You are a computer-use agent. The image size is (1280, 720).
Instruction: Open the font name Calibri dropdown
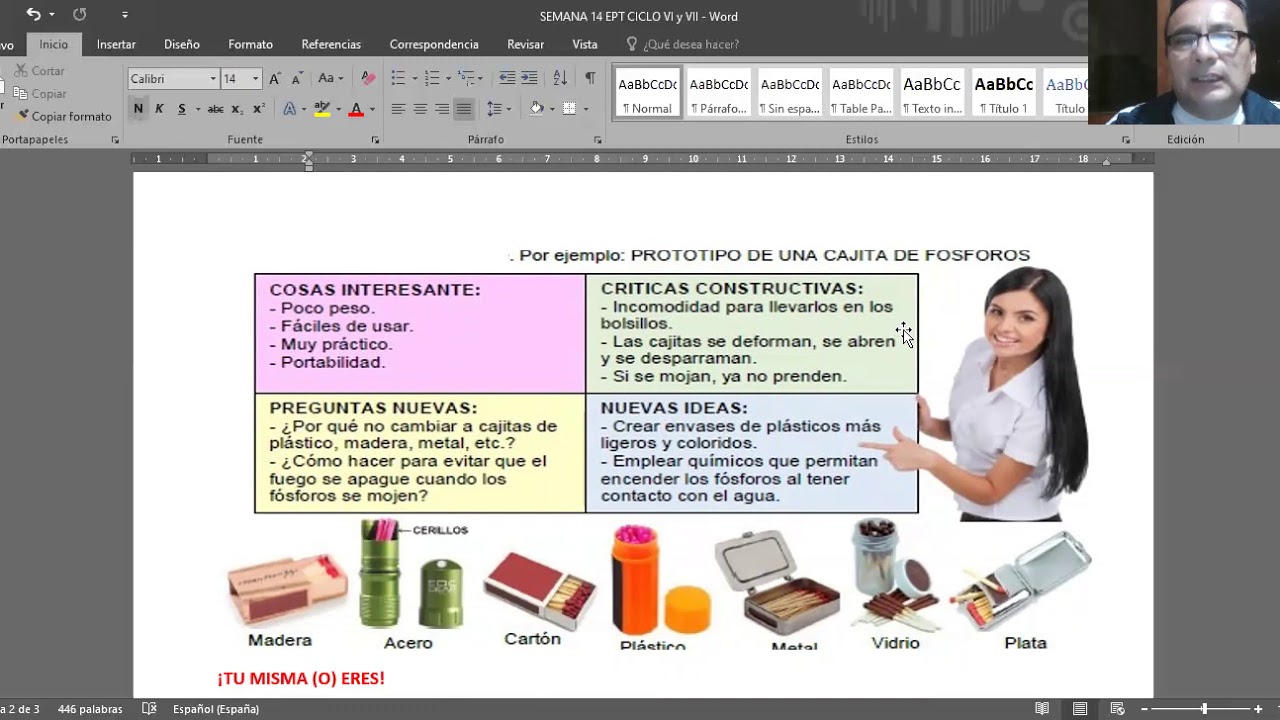[212, 78]
